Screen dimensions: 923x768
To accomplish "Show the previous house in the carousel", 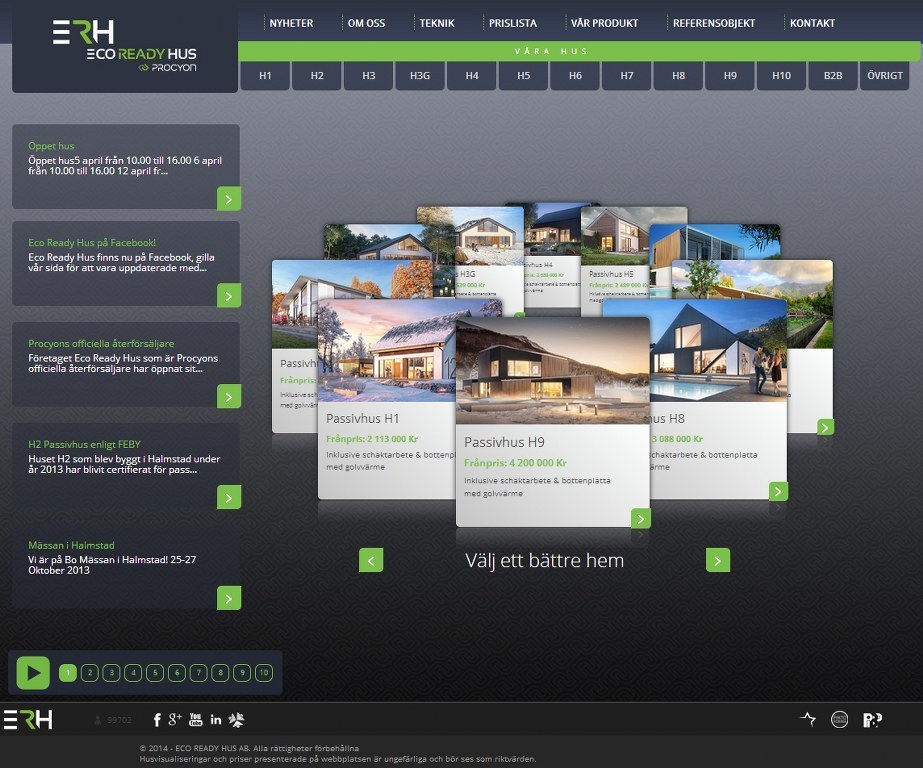I will click(371, 560).
